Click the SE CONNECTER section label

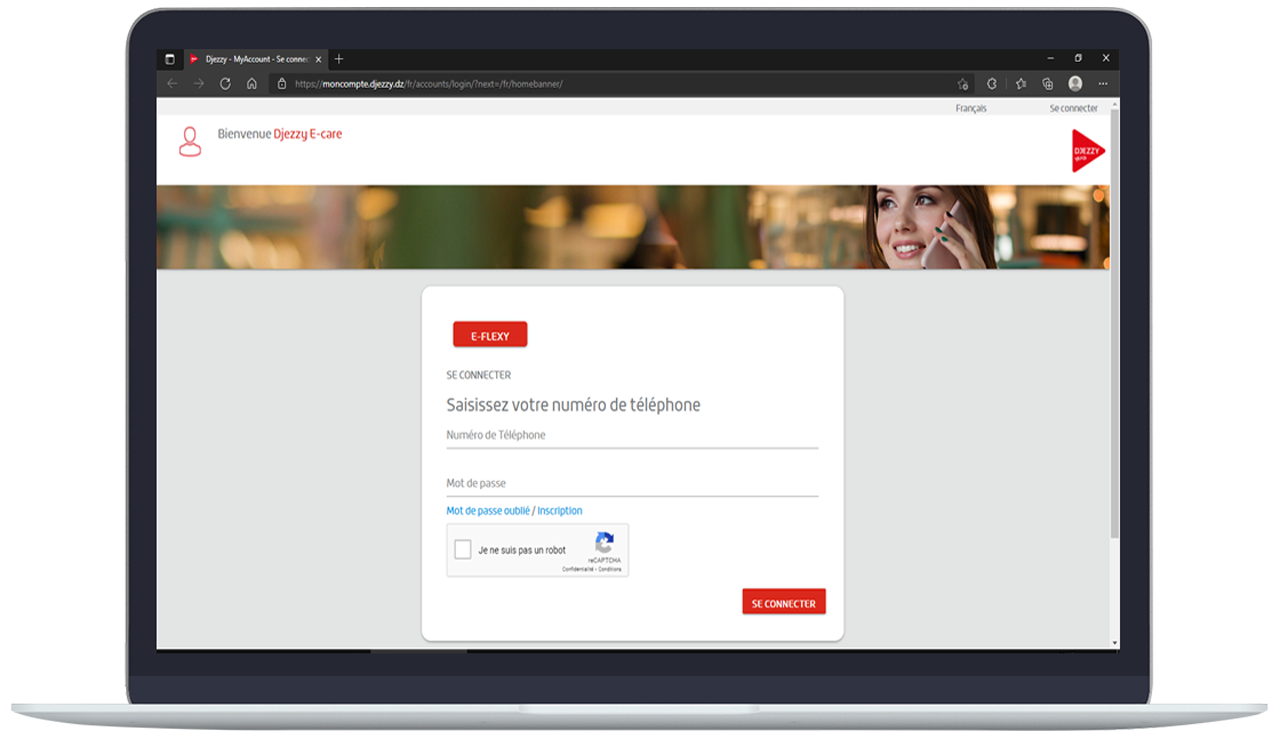[478, 375]
